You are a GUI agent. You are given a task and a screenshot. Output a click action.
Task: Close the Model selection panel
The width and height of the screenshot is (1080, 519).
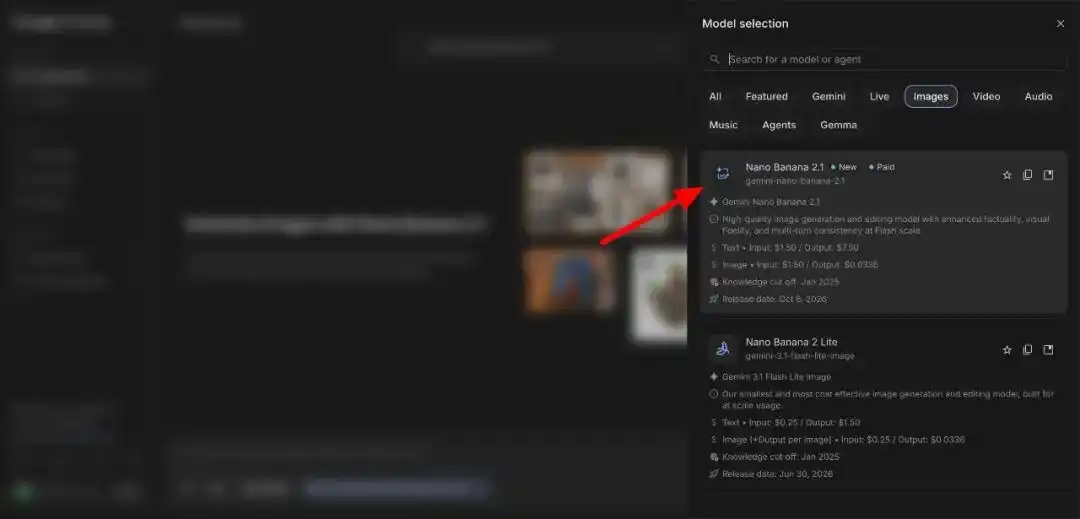coord(1060,23)
